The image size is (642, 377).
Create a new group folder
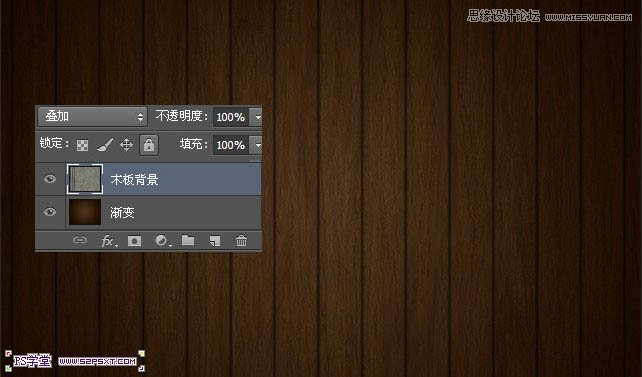[188, 240]
